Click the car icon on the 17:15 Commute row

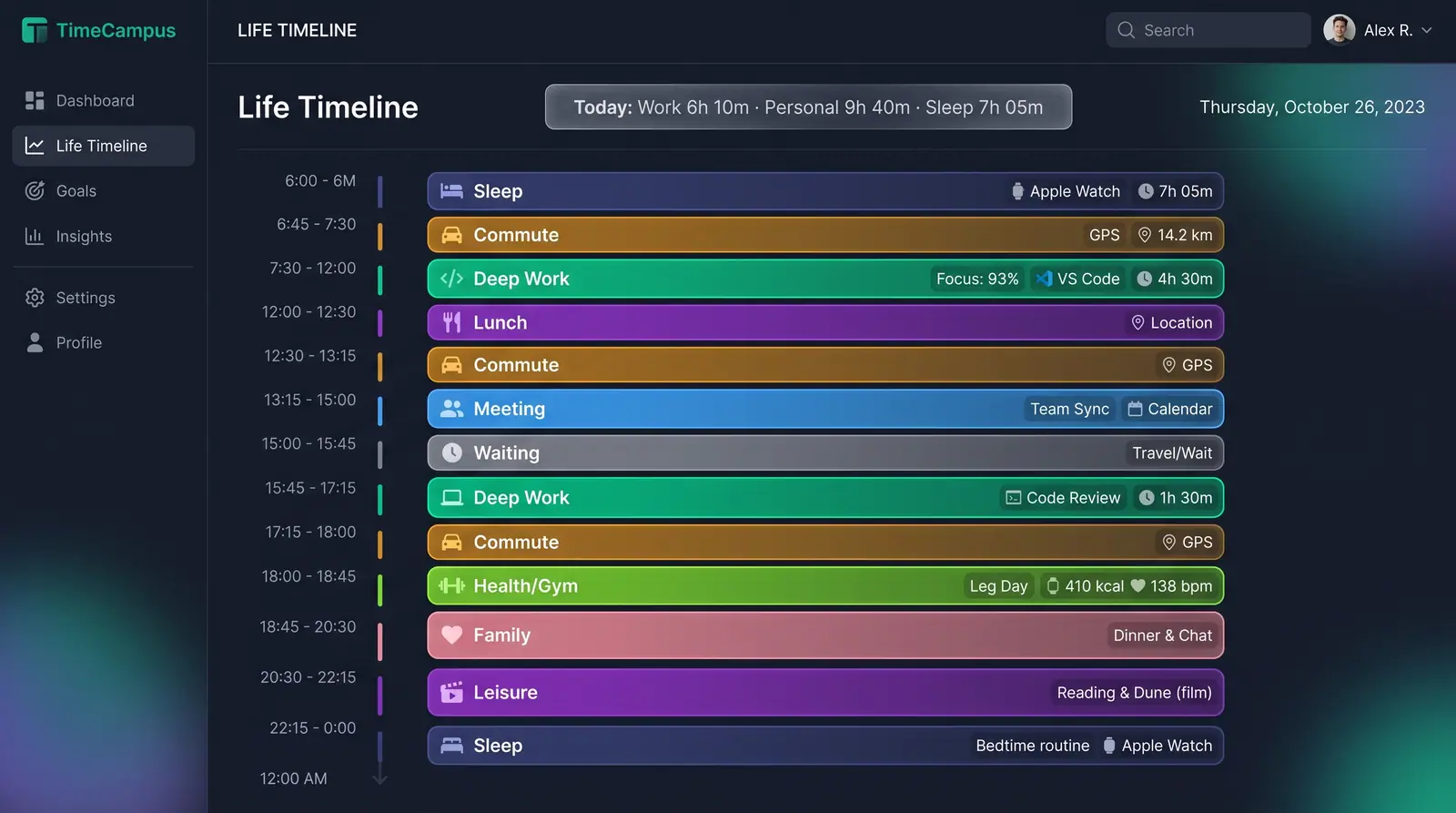pos(451,542)
